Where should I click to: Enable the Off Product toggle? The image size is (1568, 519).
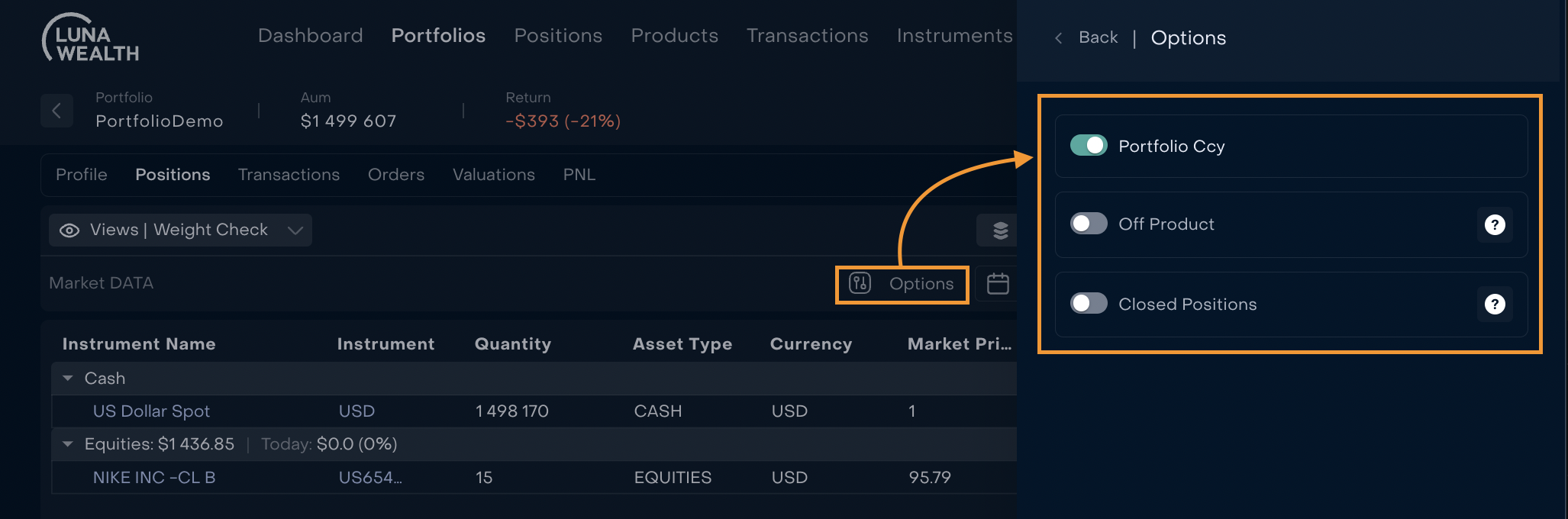click(1089, 224)
